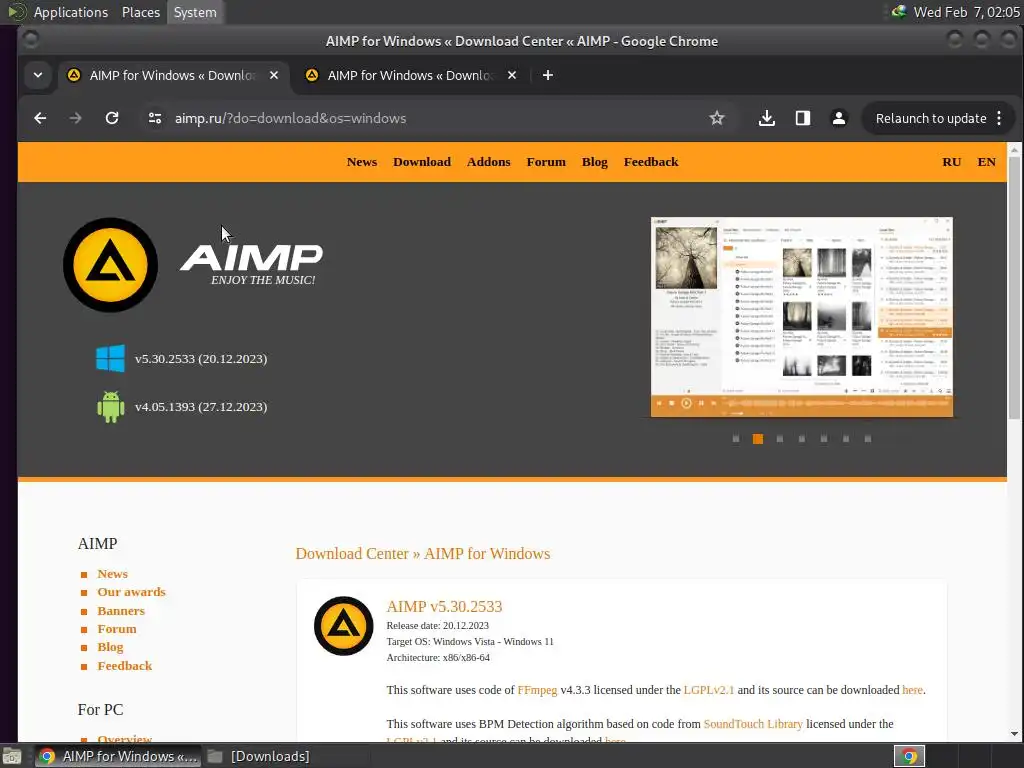The width and height of the screenshot is (1024, 768).
Task: Click Android version v4.05.1393 link
Action: coord(201,407)
